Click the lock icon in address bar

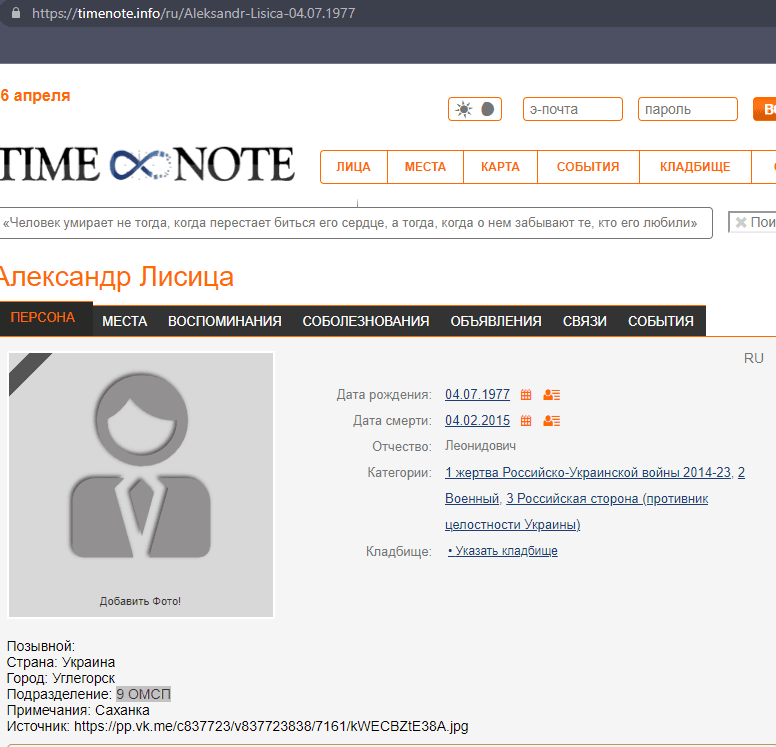click(x=13, y=14)
